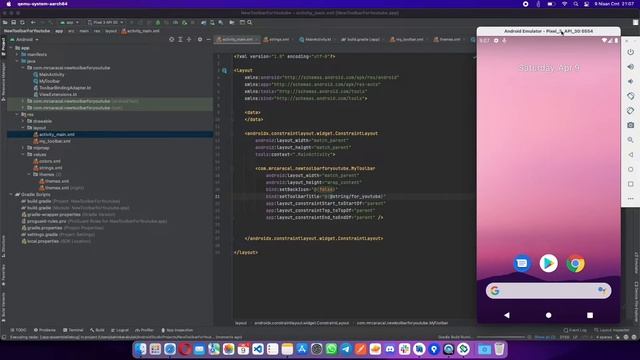Tap Android recents button on phone screen
Viewport: 640px width, 360px height.
(x=590, y=315)
